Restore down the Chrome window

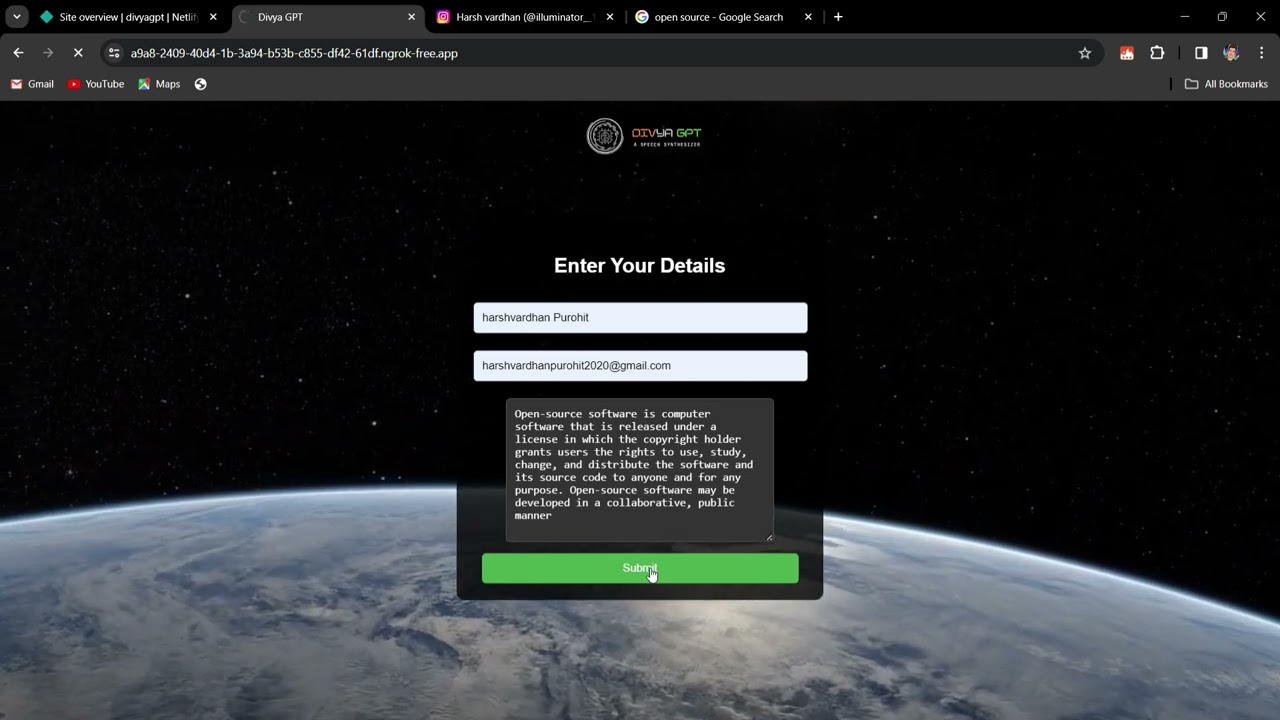(1222, 17)
